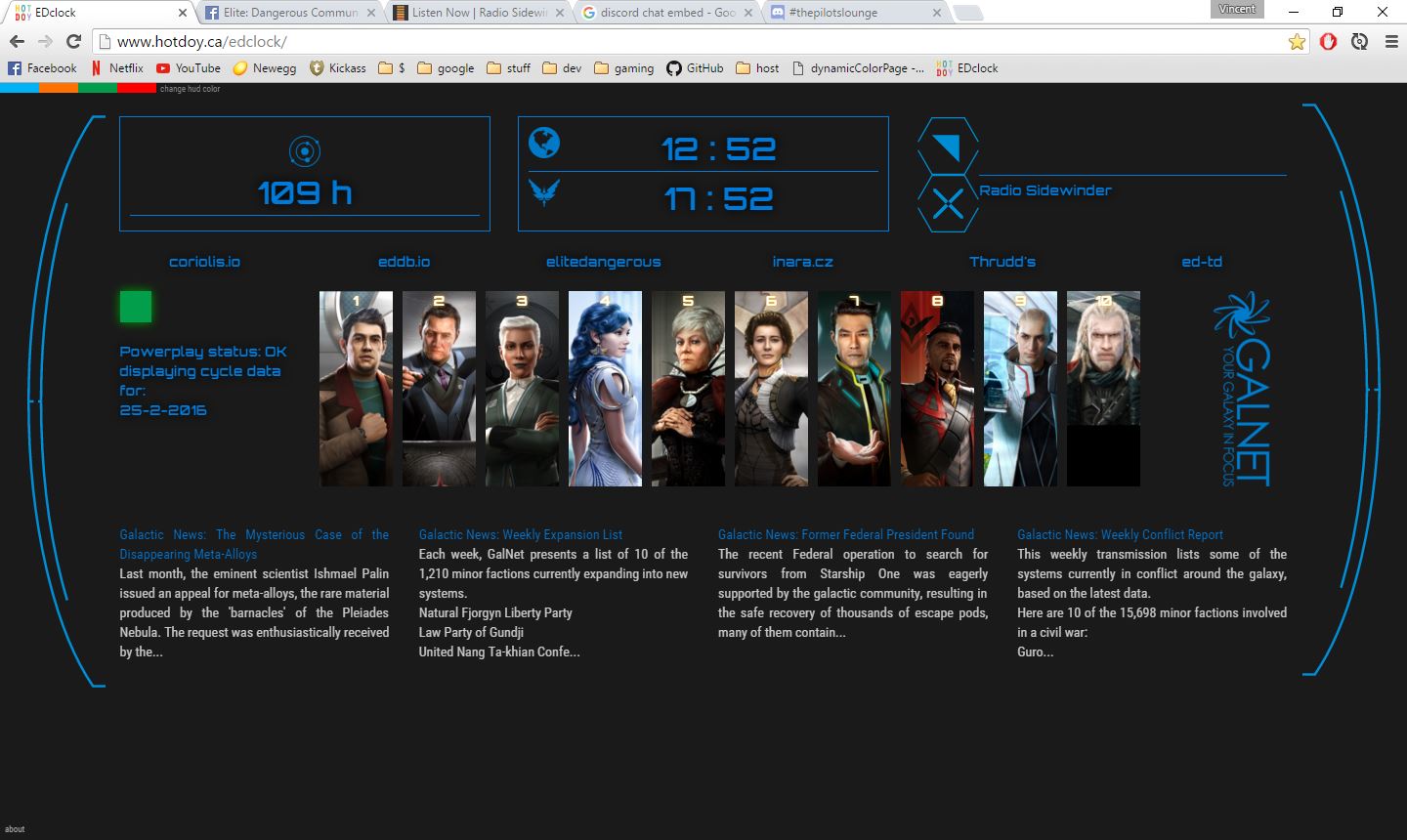This screenshot has height=840, width=1407.
Task: Click the hexagonal play button for Radio Sidewinder
Action: point(948,147)
